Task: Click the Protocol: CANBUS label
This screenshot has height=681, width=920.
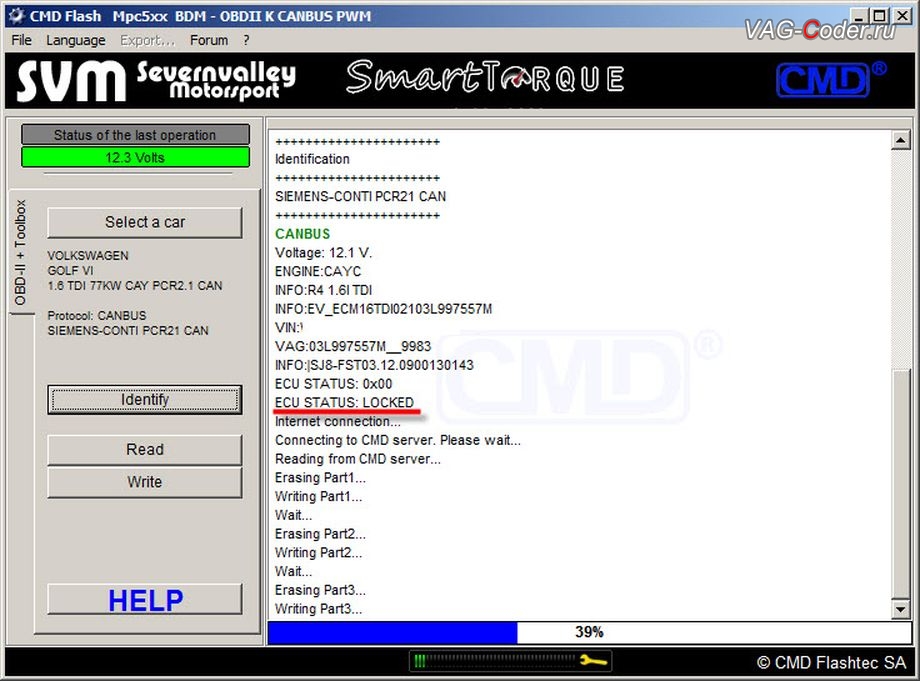Action: [97, 316]
